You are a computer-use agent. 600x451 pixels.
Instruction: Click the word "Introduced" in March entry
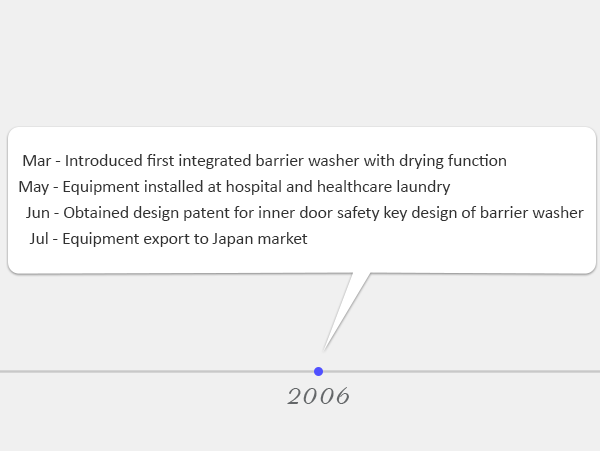[x=104, y=161]
